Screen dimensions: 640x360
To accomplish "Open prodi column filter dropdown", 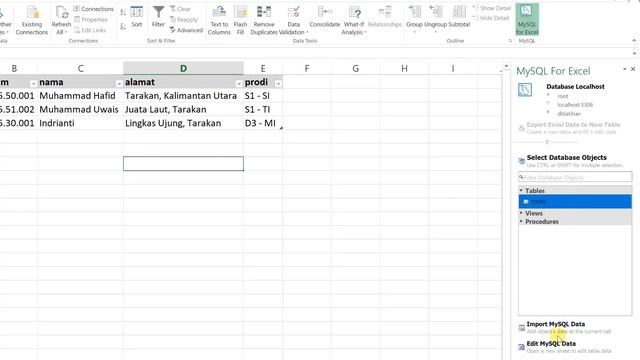I will click(278, 83).
